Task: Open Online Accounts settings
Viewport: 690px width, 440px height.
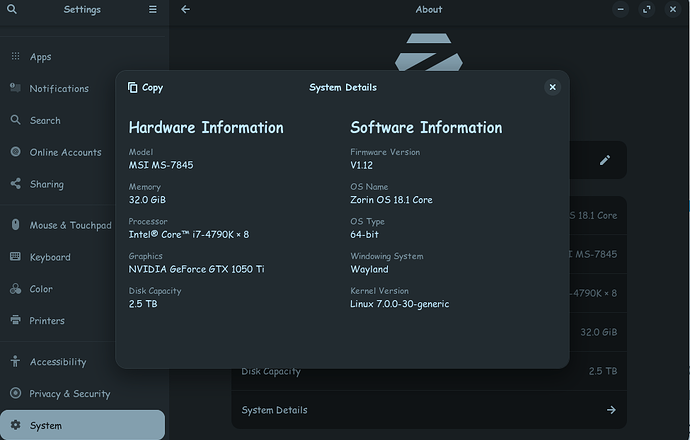Action: 83,152
